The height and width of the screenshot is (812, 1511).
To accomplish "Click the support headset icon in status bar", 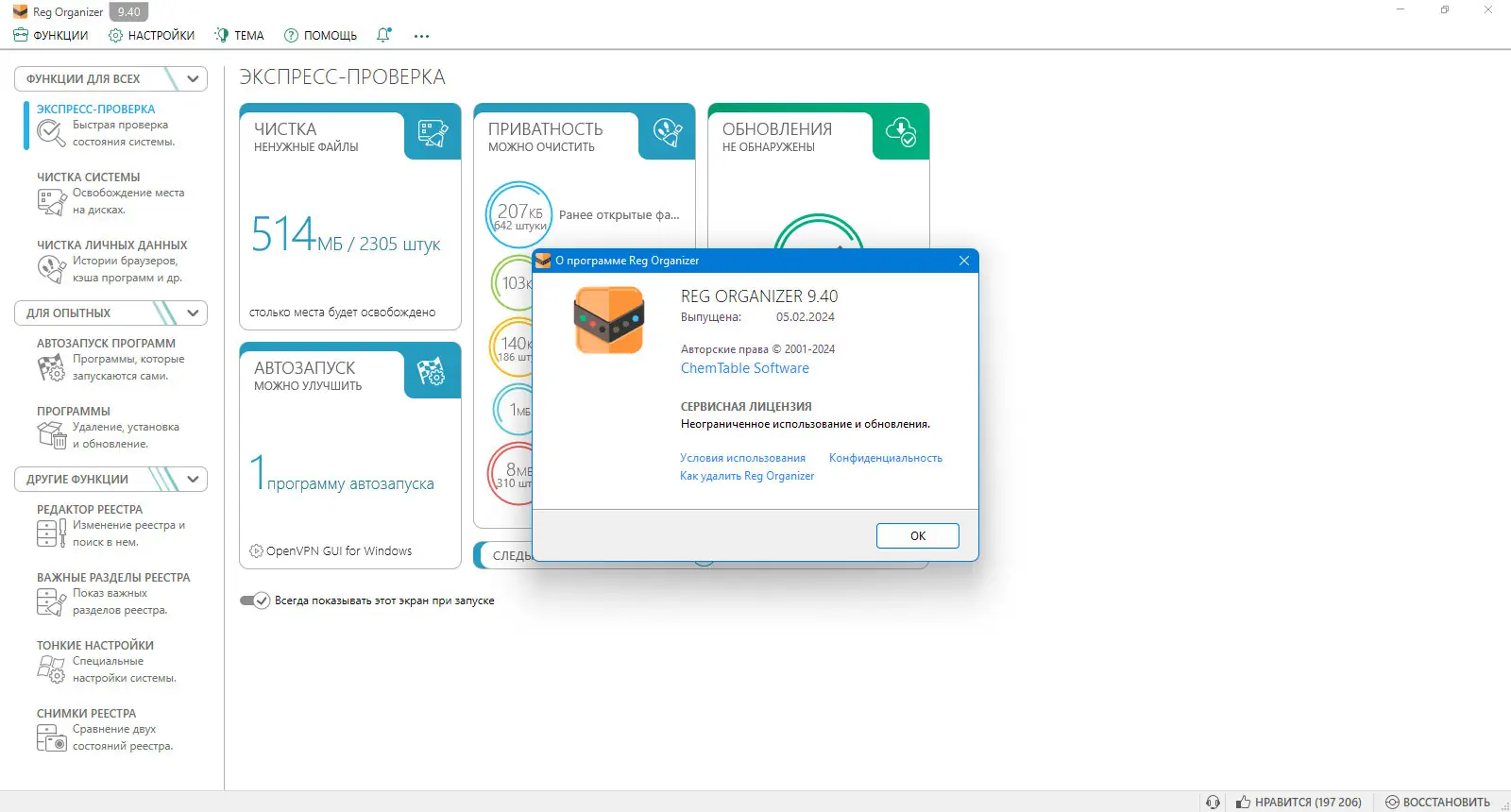I will 1214,802.
